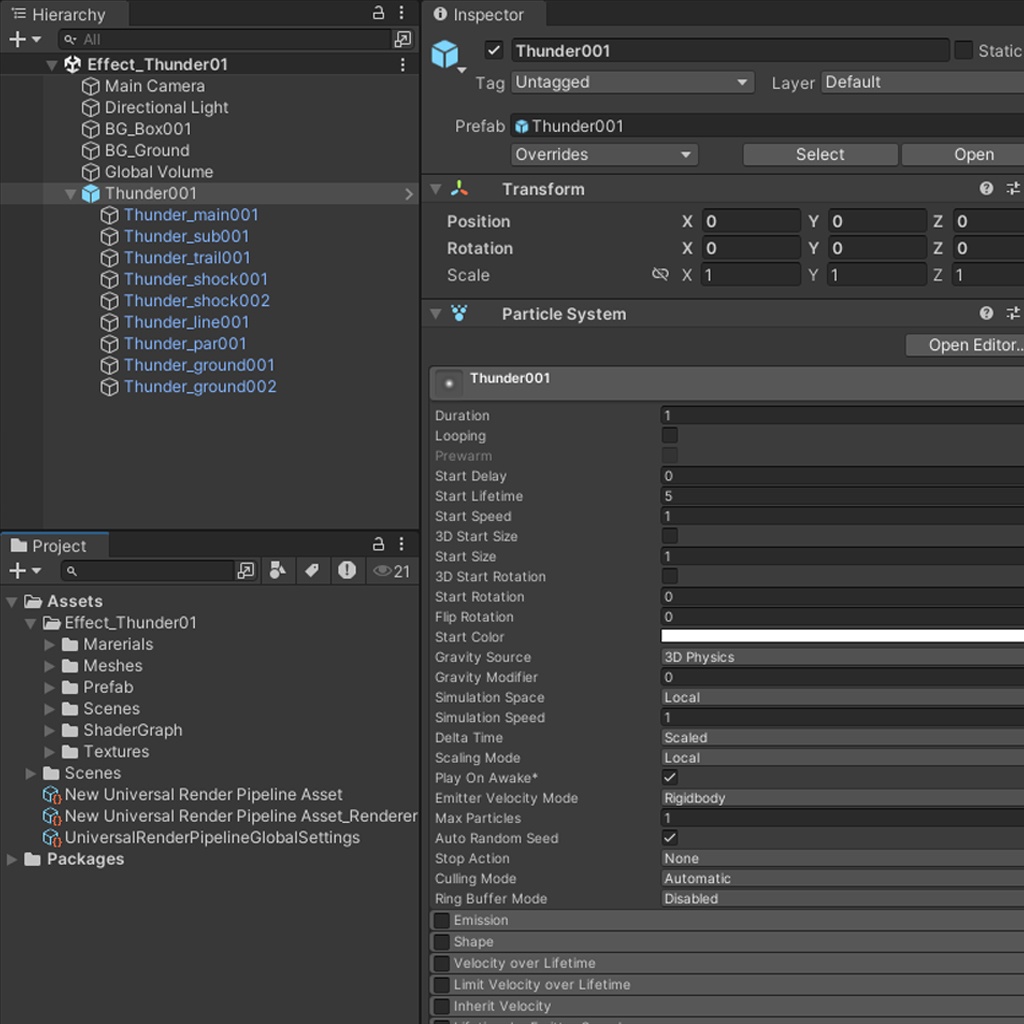1024x1024 pixels.
Task: Switch to the Project tab
Action: 54,544
